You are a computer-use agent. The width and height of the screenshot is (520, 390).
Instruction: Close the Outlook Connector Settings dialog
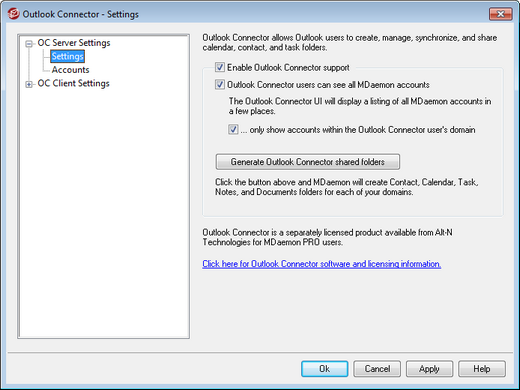coord(500,14)
